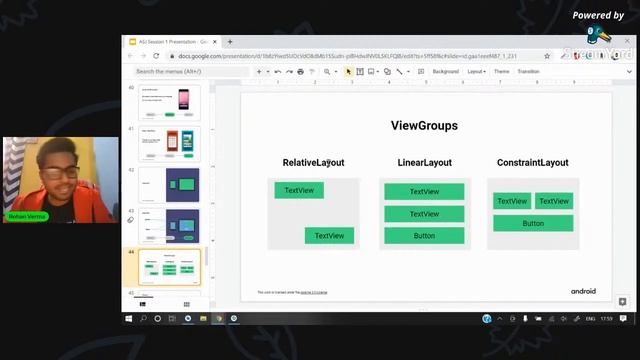Open a new browser tab
Screen dimensions: 640x360
coord(230,42)
